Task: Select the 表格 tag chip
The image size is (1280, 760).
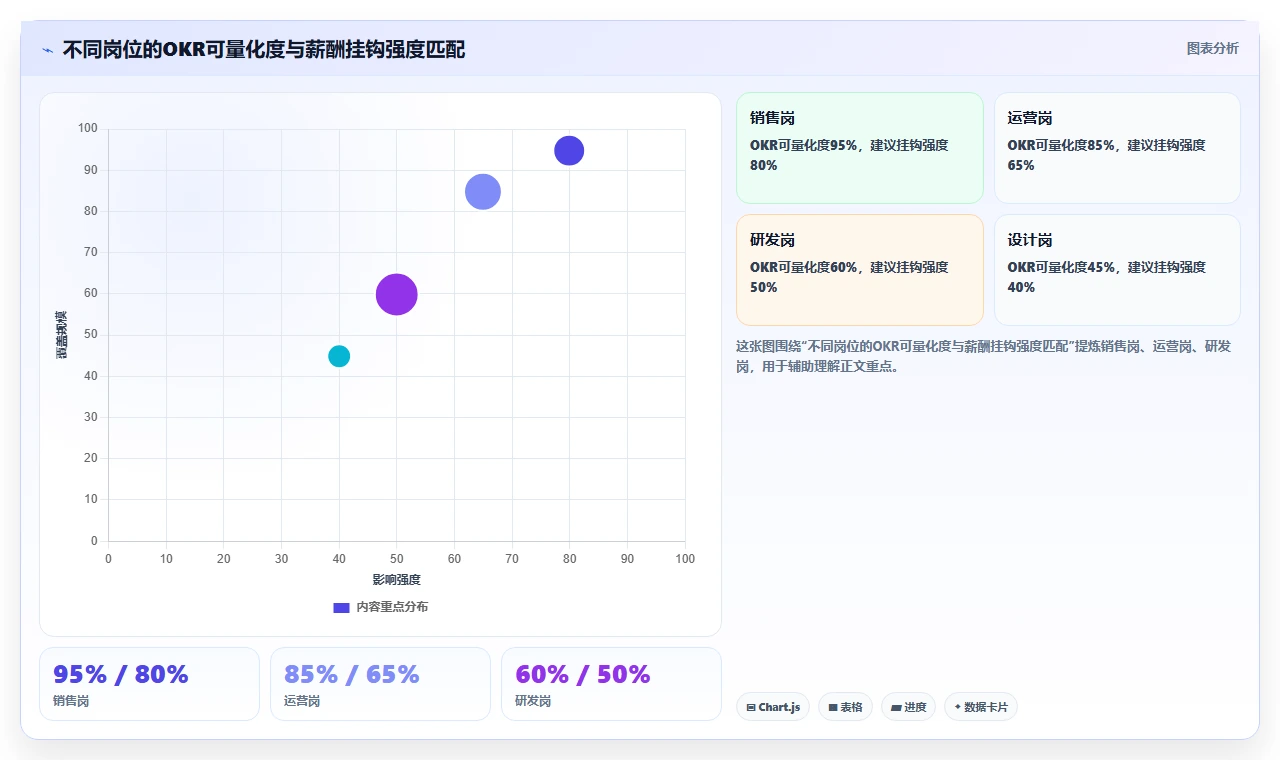Action: pos(845,707)
